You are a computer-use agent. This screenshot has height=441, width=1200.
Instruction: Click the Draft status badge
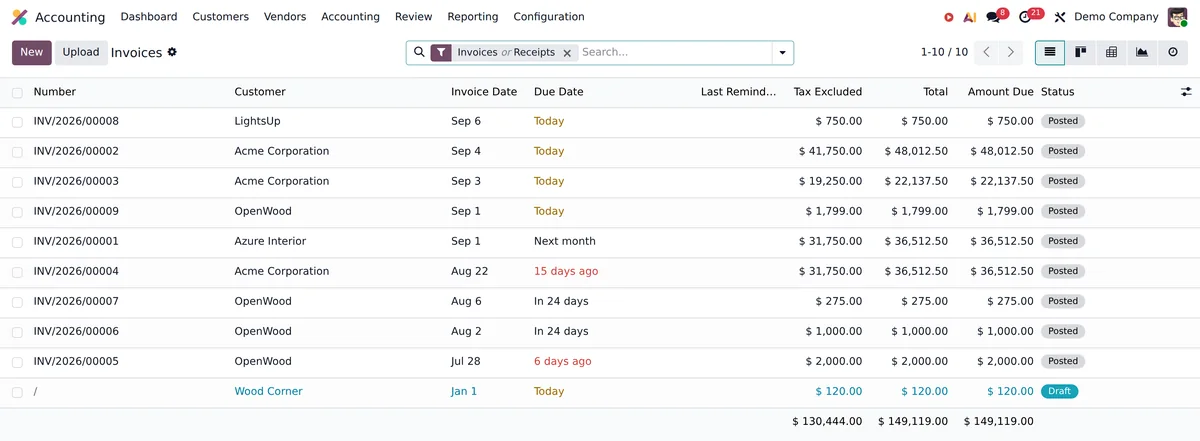1059,392
